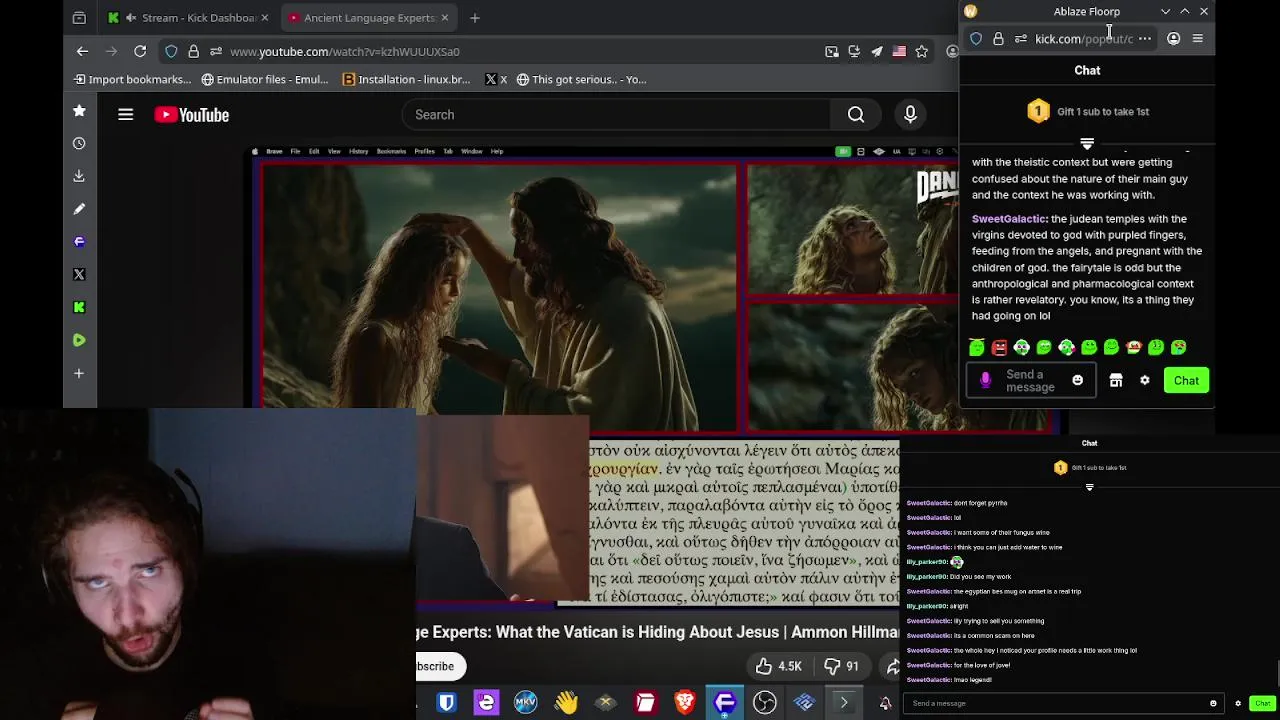Open the Kick shortcut in sidebar
This screenshot has width=1280, height=720.
(x=79, y=307)
